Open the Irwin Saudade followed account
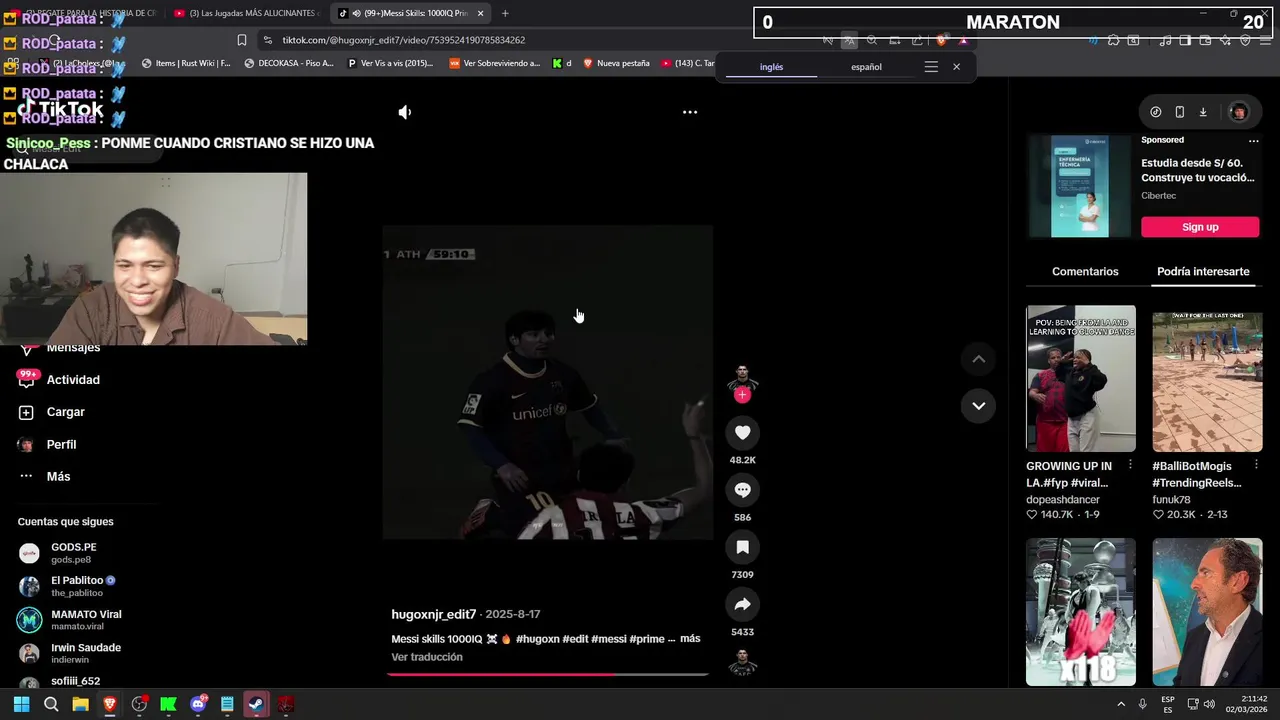This screenshot has width=1280, height=720. (70, 653)
